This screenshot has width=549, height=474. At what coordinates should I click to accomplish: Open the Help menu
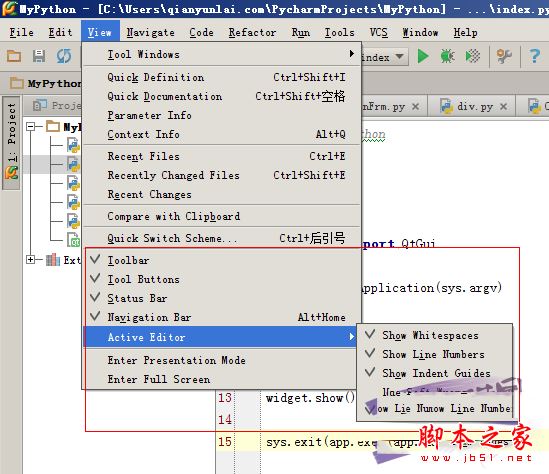(x=465, y=33)
